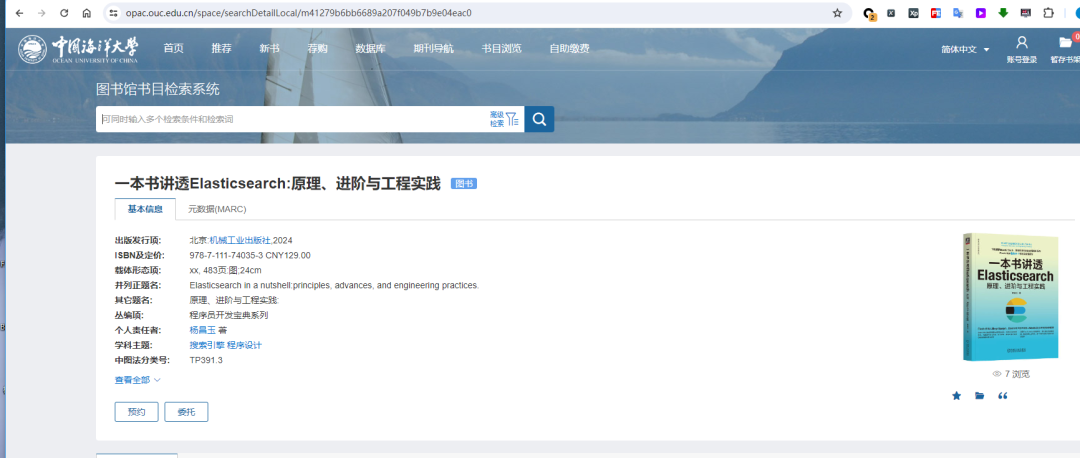Click the 委托 button
Screen dimensions: 1080x458
click(x=186, y=412)
